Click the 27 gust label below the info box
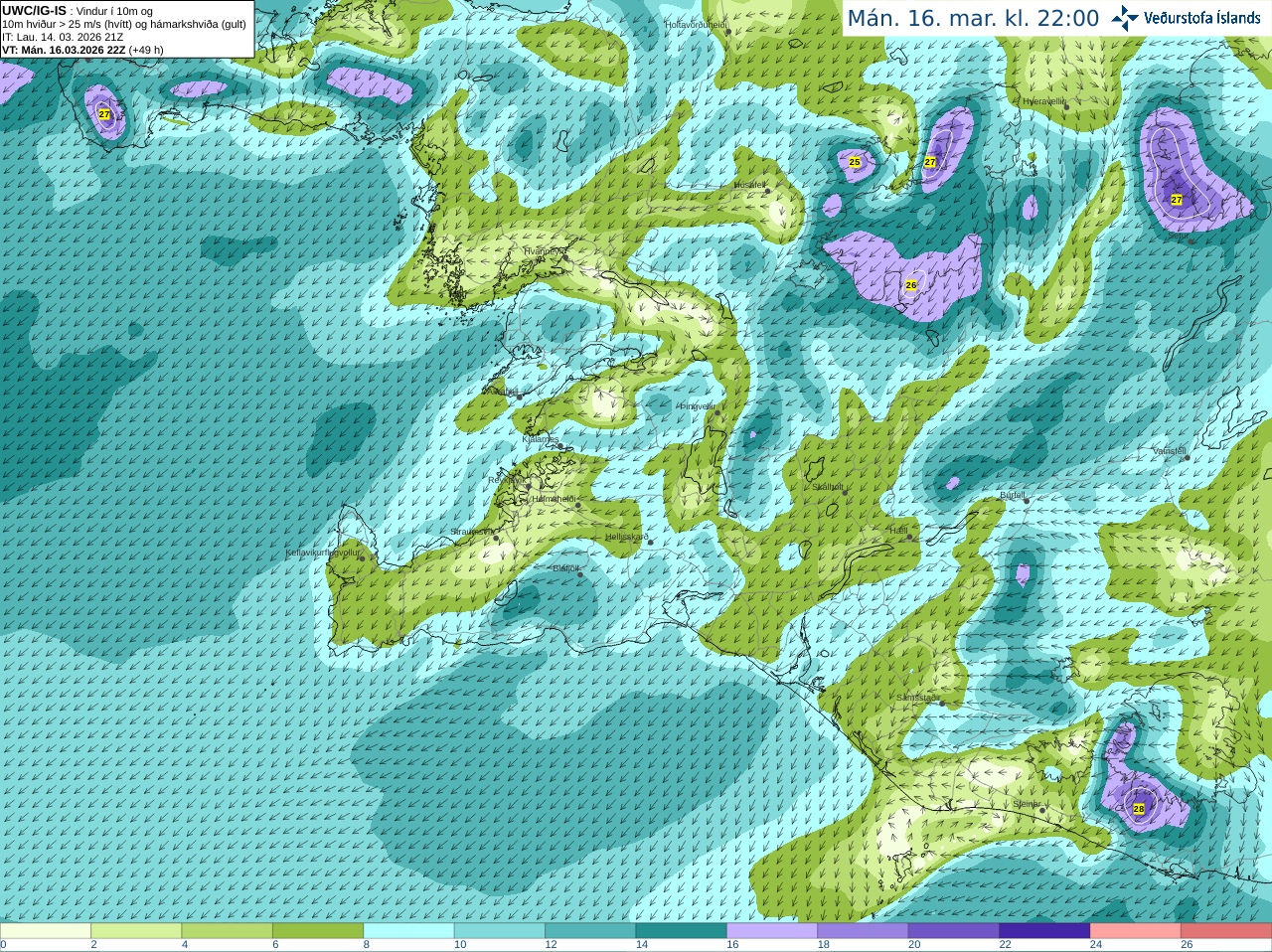Image resolution: width=1272 pixels, height=952 pixels. (104, 115)
